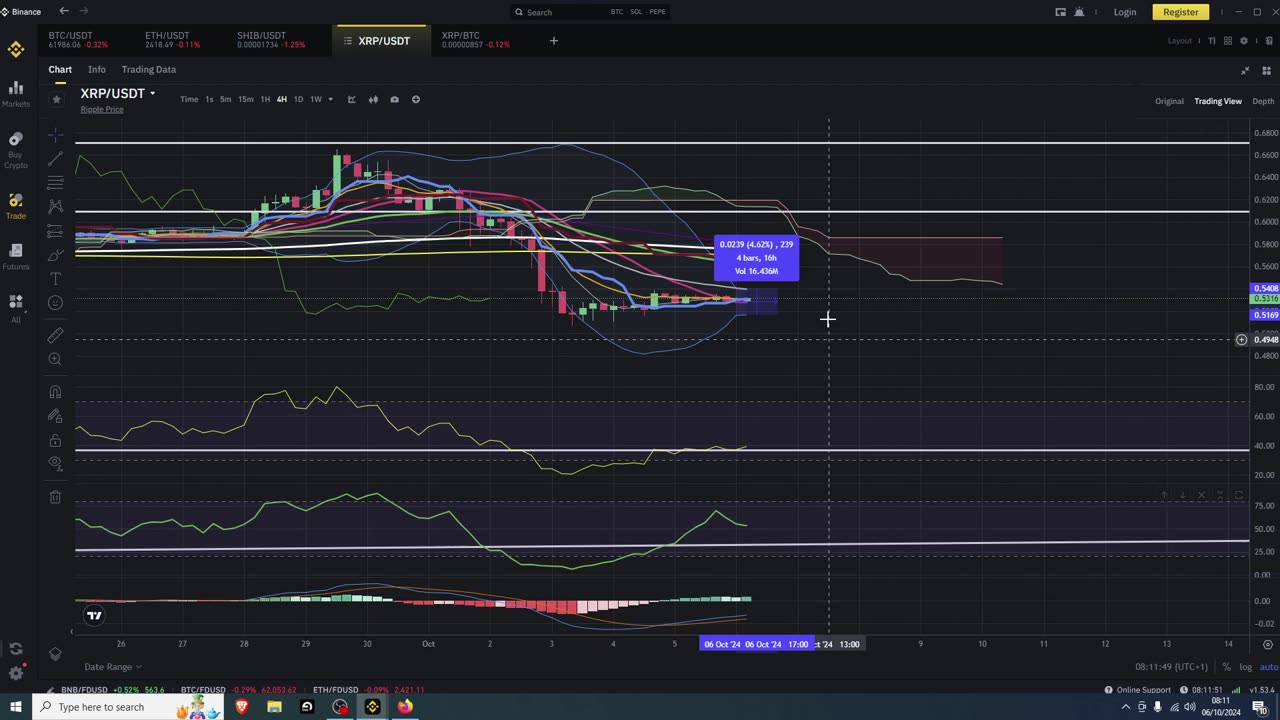Click the refresh icon in left sidebar bottom
The image size is (1280, 720).
click(16, 649)
